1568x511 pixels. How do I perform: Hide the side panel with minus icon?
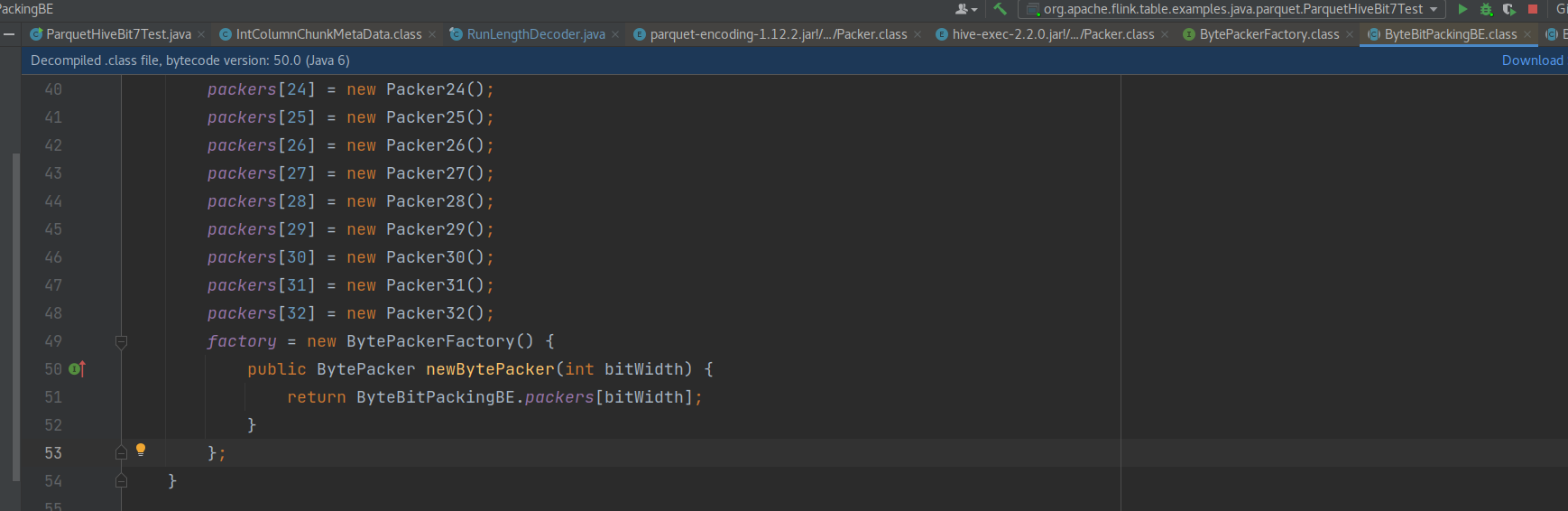click(x=8, y=34)
